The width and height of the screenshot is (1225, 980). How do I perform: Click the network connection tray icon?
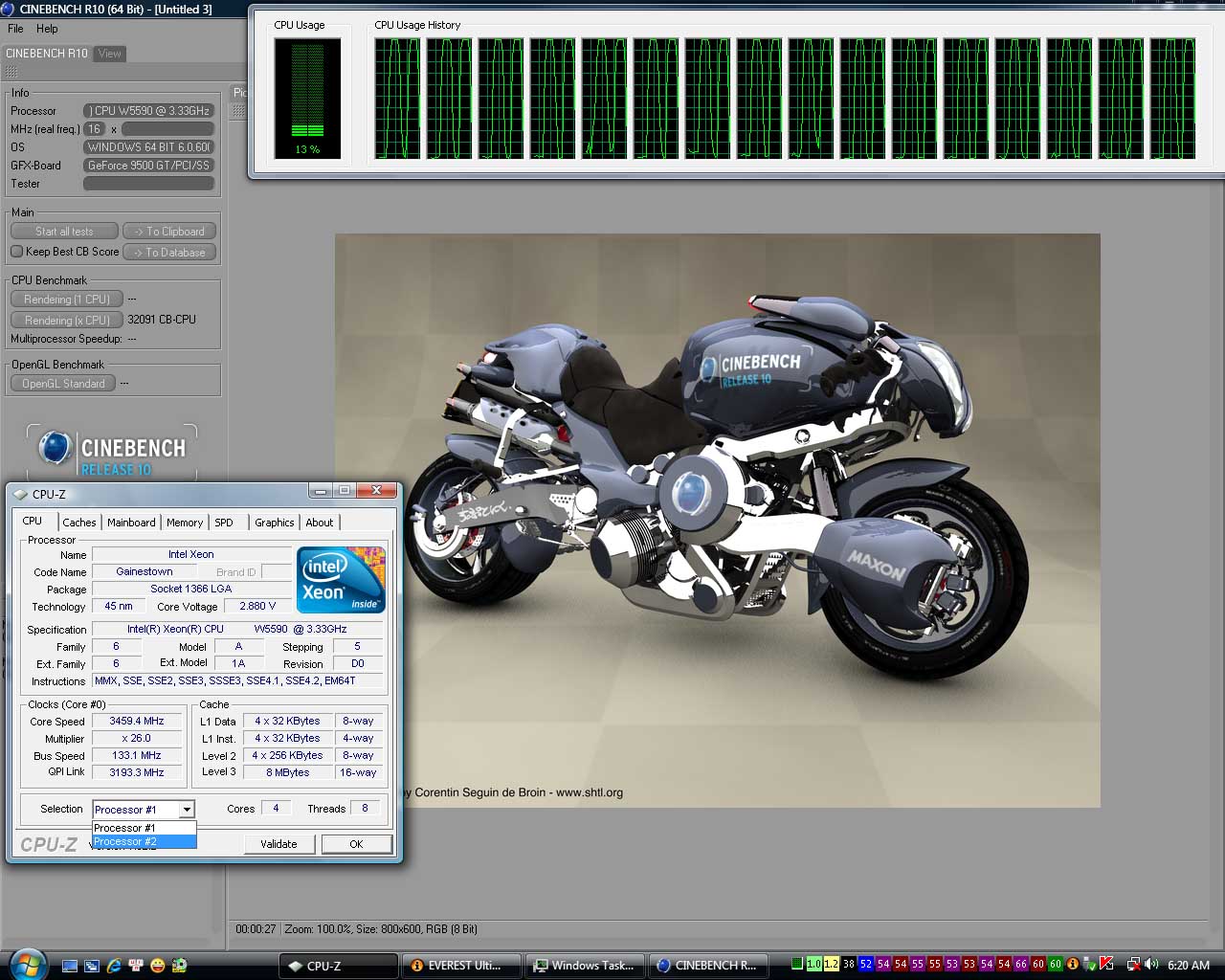point(1133,964)
